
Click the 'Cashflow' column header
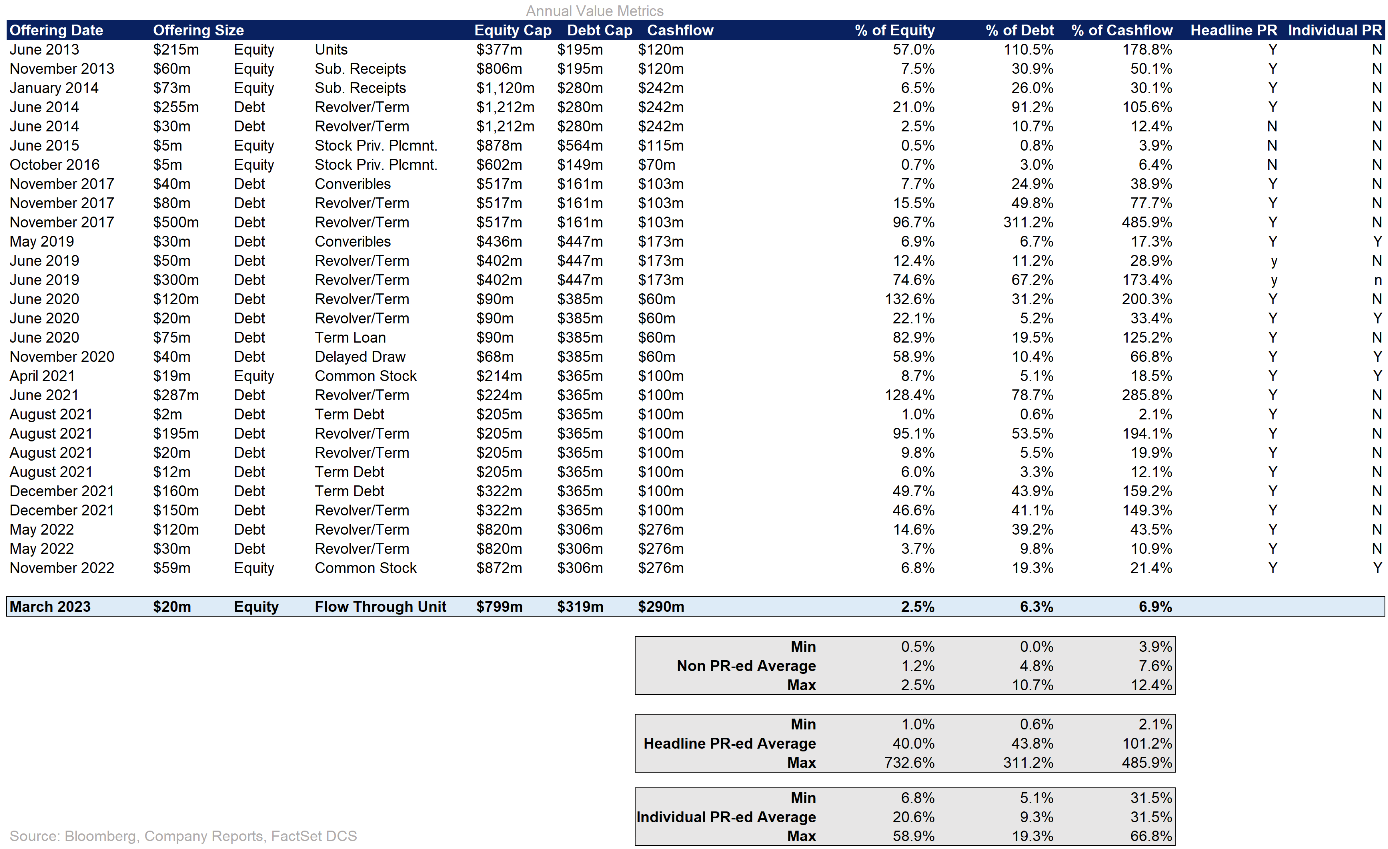680,30
